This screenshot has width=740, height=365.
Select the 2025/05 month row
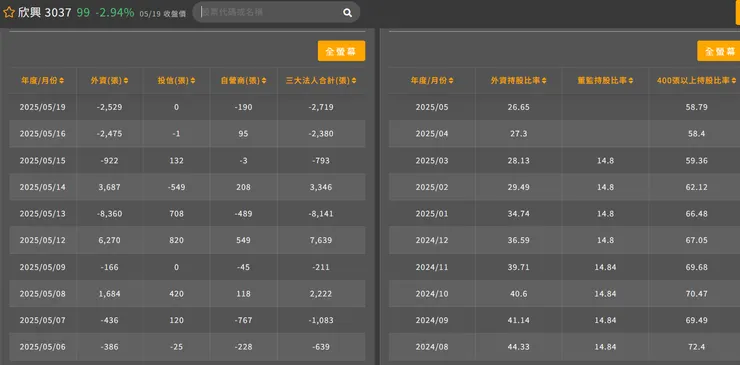pyautogui.click(x=564, y=107)
